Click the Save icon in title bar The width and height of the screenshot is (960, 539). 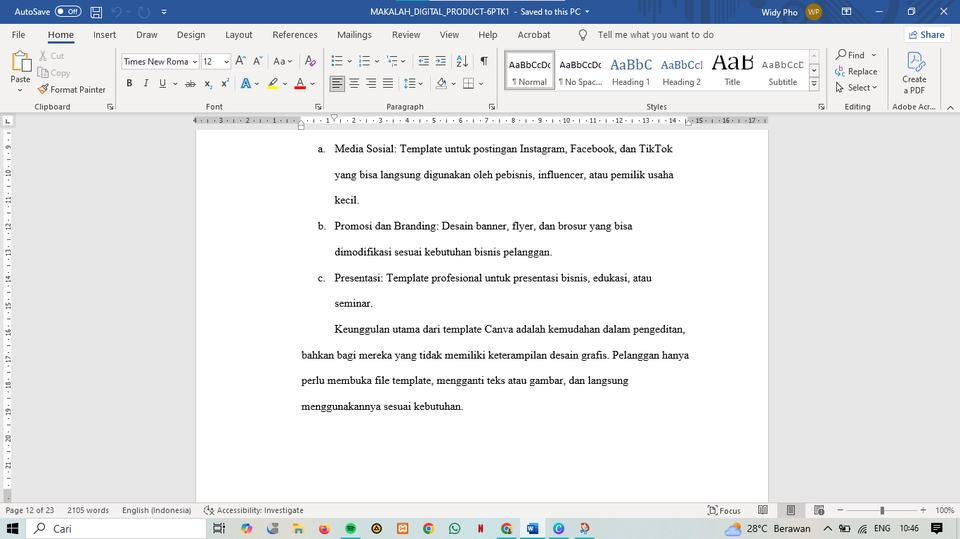tap(96, 12)
